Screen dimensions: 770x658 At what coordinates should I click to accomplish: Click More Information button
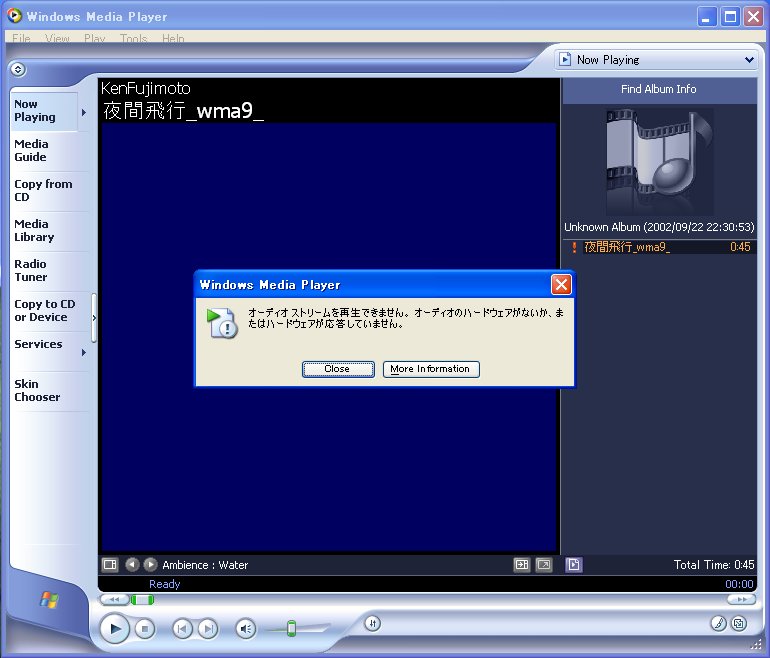431,369
